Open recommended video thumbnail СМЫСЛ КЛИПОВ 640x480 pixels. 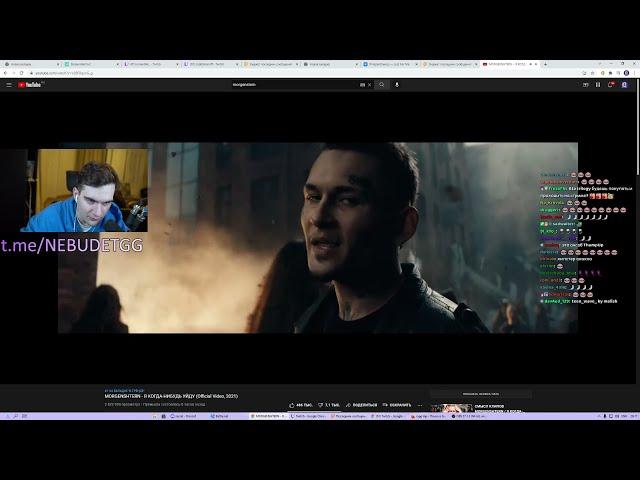(x=452, y=407)
